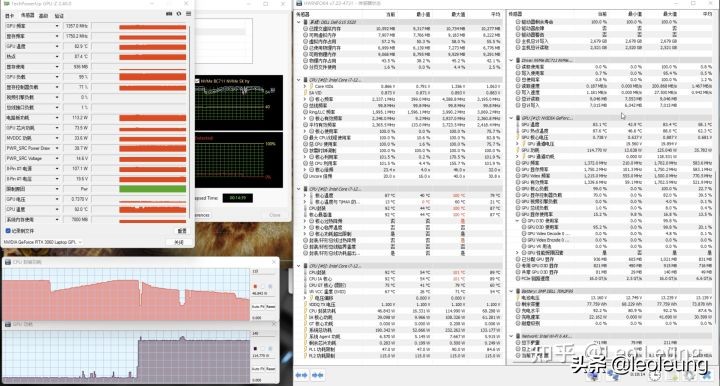Image resolution: width=720 pixels, height=386 pixels.
Task: Collapse the GPU [#0] NVIDIA GeForce group
Action: [x=512, y=118]
